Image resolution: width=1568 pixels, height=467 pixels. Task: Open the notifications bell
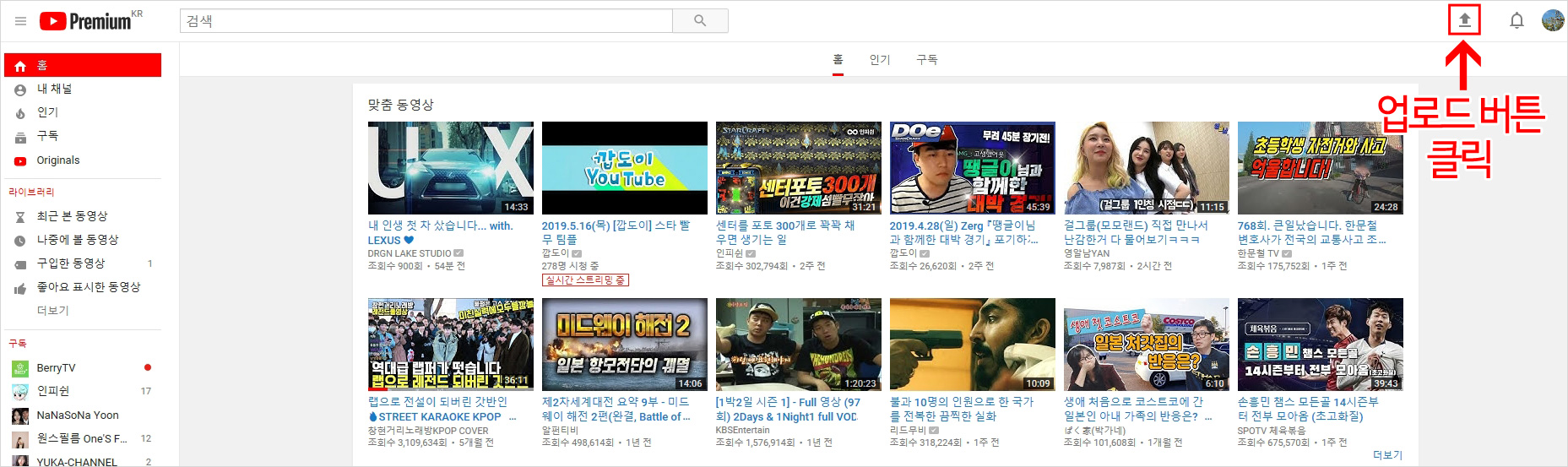pyautogui.click(x=1516, y=20)
